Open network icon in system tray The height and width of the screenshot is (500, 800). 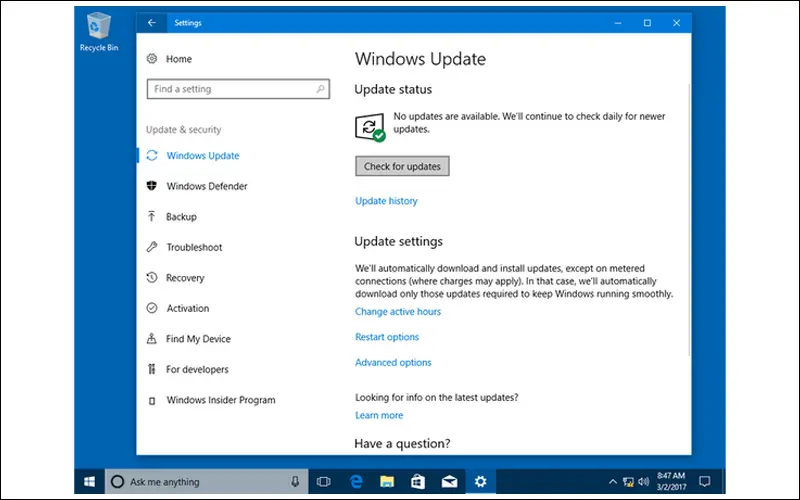pos(629,482)
